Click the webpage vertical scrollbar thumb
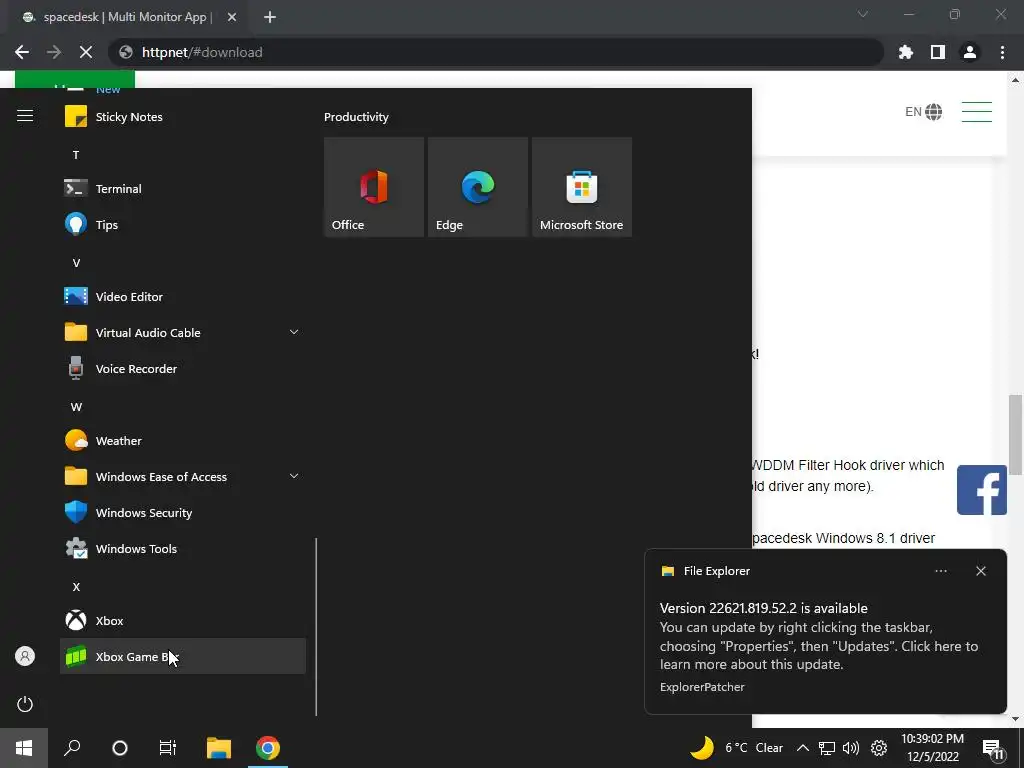This screenshot has width=1024, height=768. click(x=1015, y=435)
